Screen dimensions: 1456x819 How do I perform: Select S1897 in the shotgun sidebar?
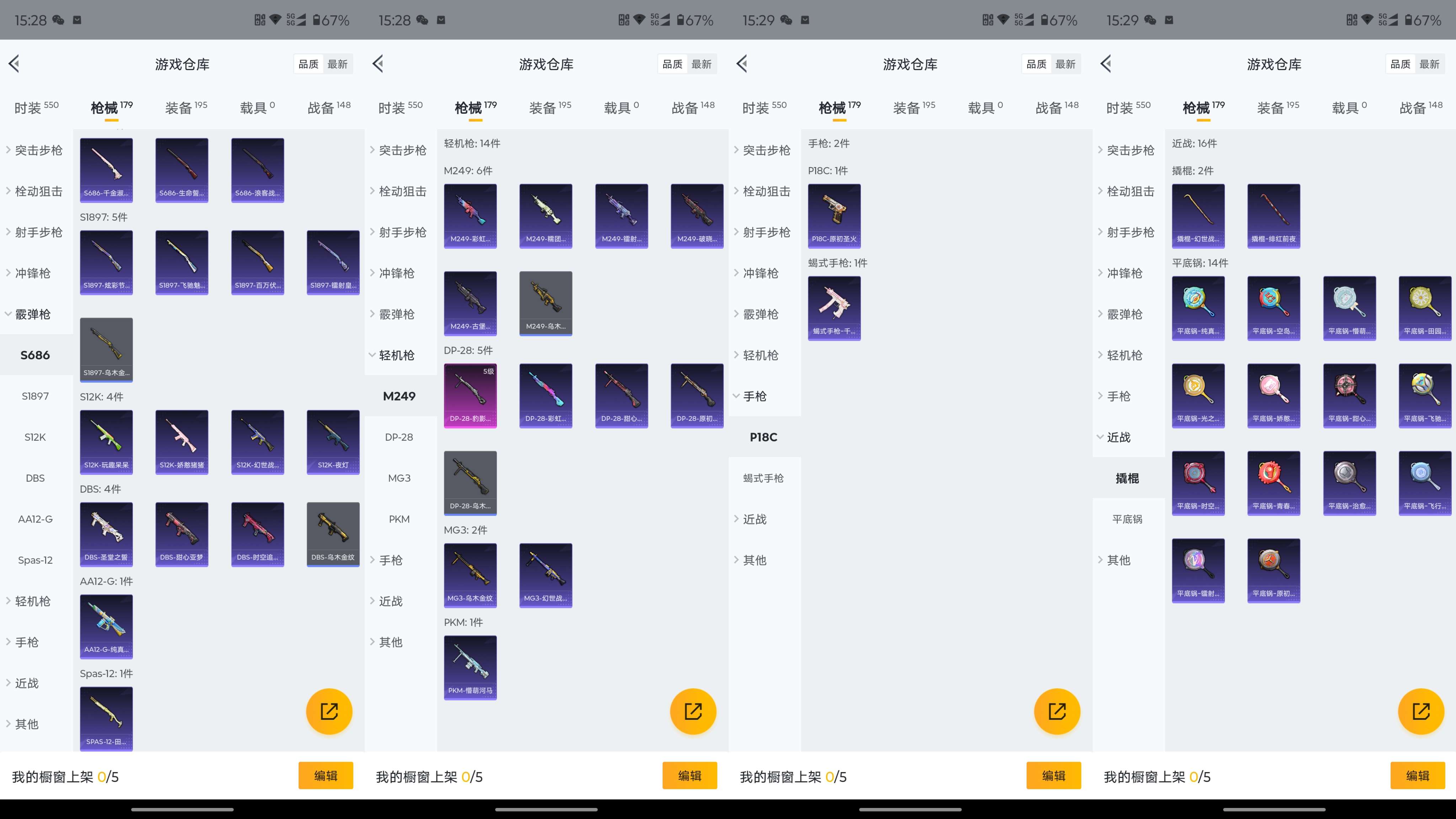[35, 396]
